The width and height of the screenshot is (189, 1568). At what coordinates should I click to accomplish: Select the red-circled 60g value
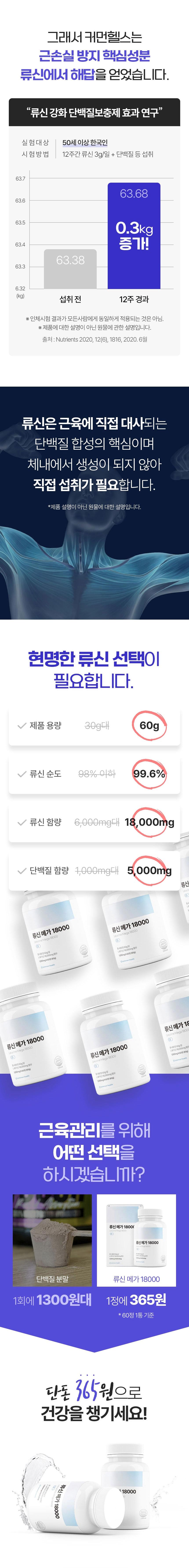(149, 726)
